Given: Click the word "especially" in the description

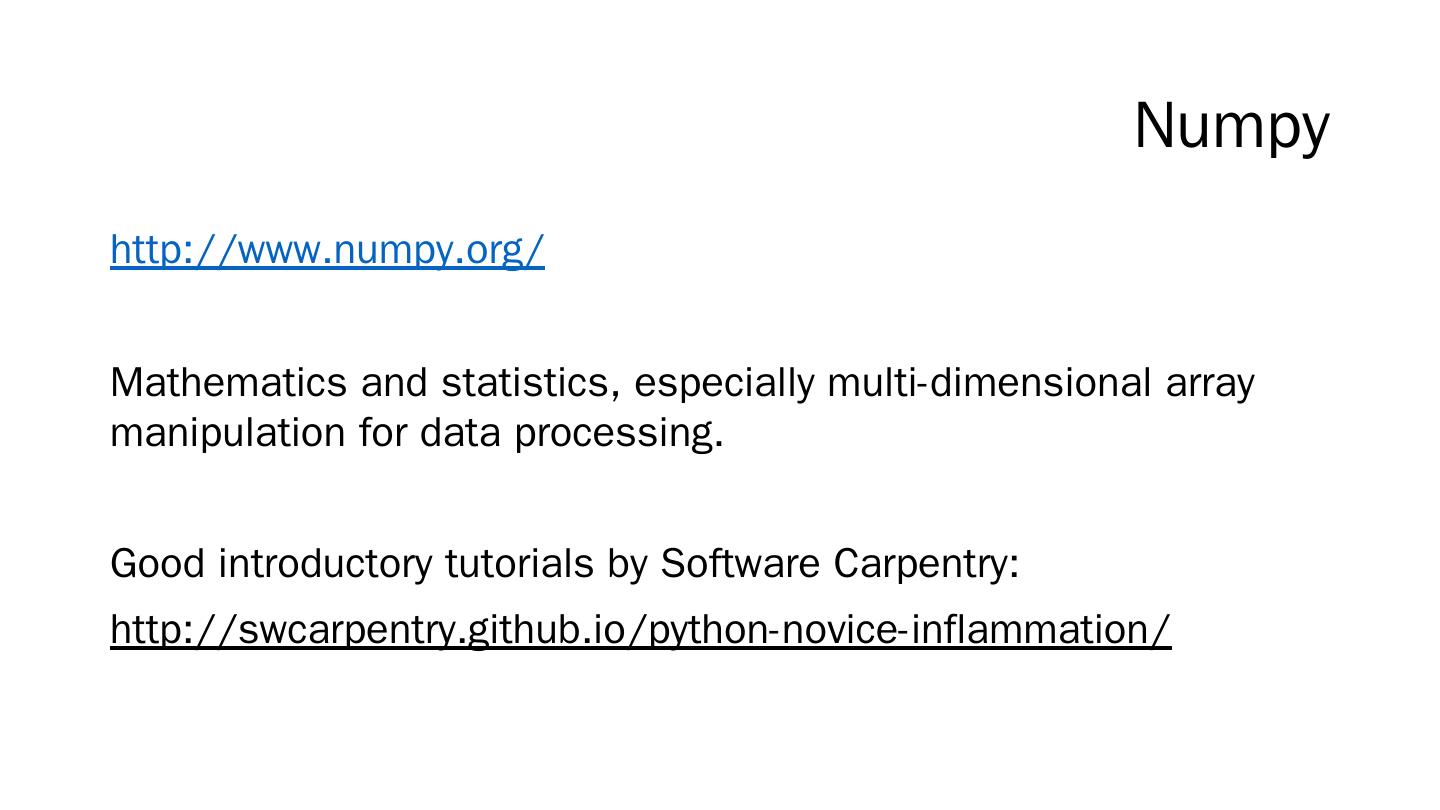Looking at the screenshot, I should [x=724, y=383].
